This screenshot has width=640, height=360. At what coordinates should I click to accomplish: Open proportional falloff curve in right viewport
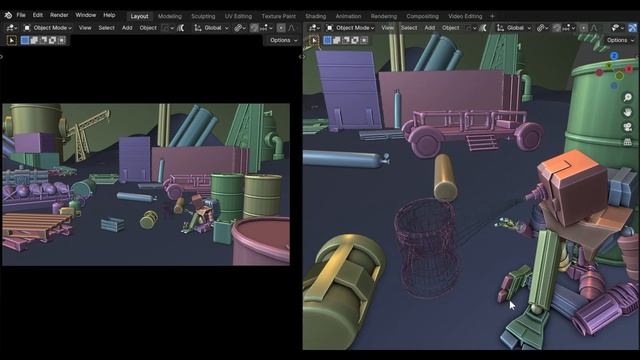594,28
